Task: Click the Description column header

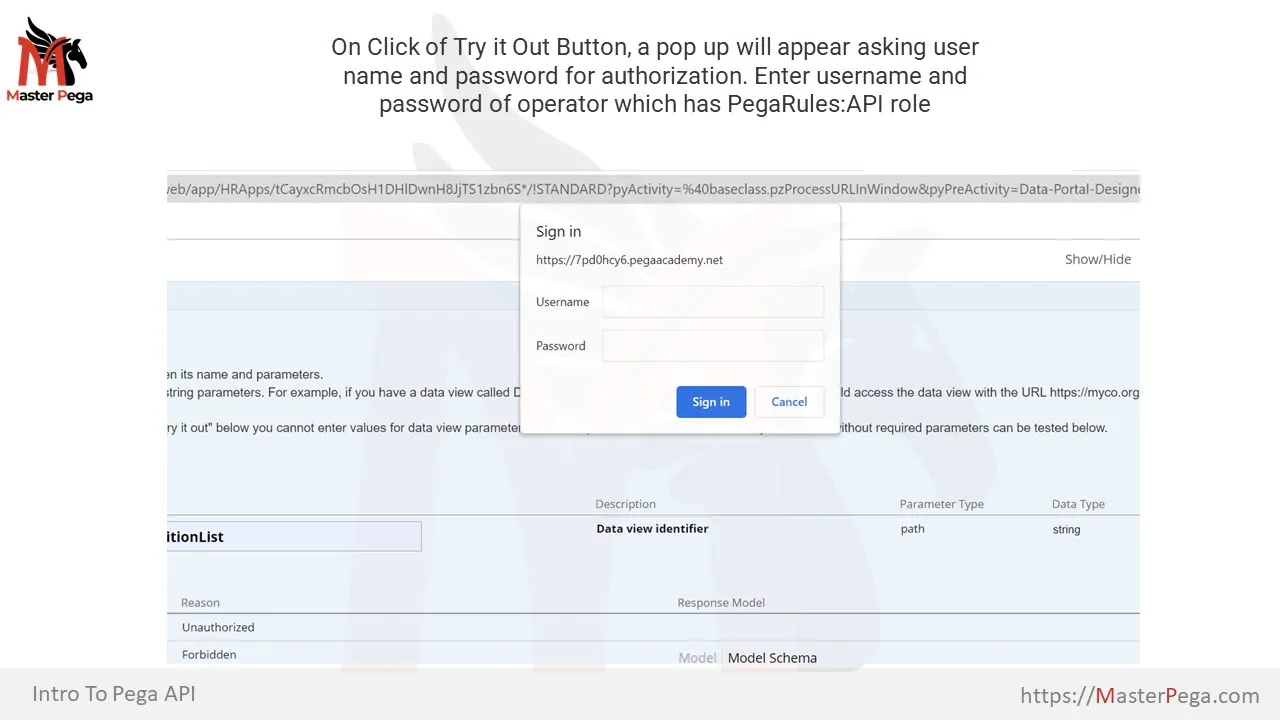Action: pyautogui.click(x=625, y=504)
